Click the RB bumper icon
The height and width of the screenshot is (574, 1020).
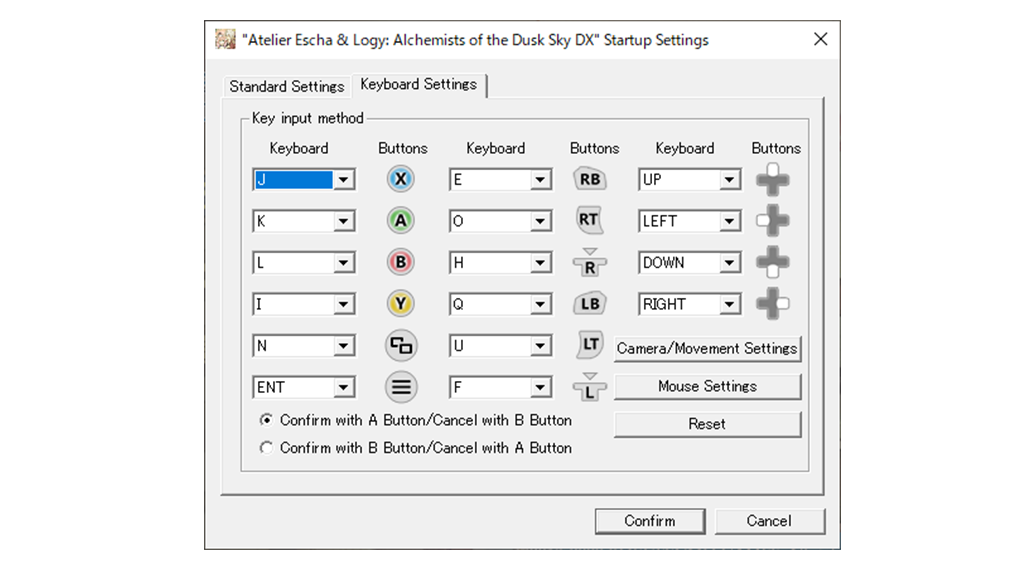[590, 179]
